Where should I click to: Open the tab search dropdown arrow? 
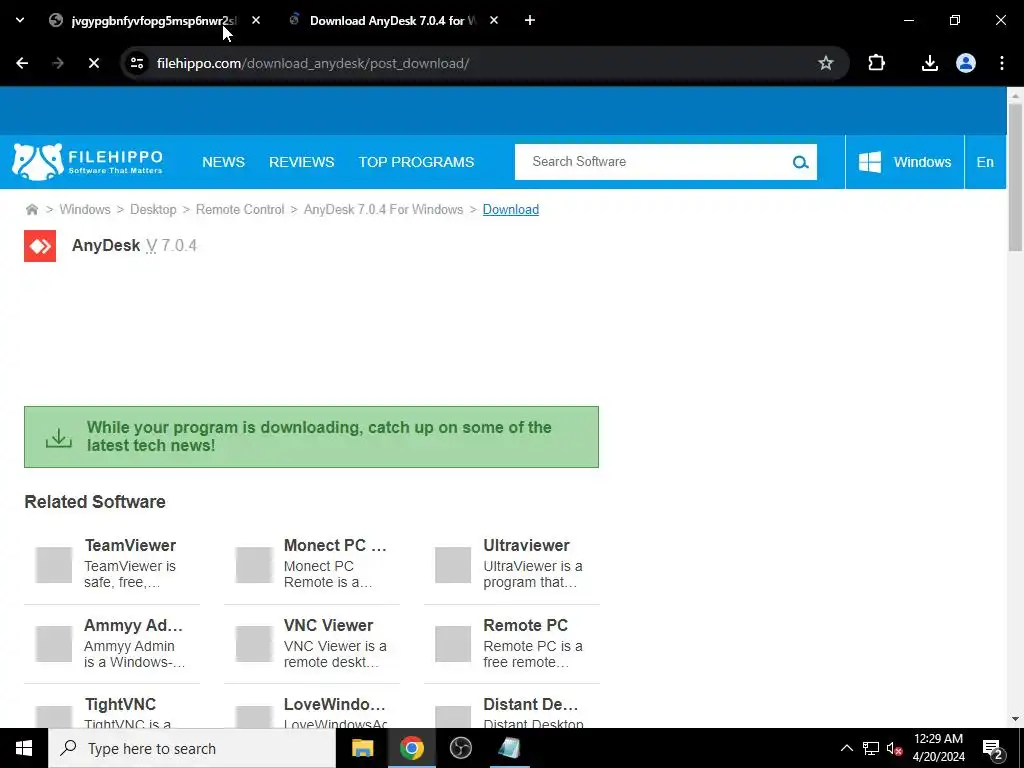pyautogui.click(x=20, y=20)
